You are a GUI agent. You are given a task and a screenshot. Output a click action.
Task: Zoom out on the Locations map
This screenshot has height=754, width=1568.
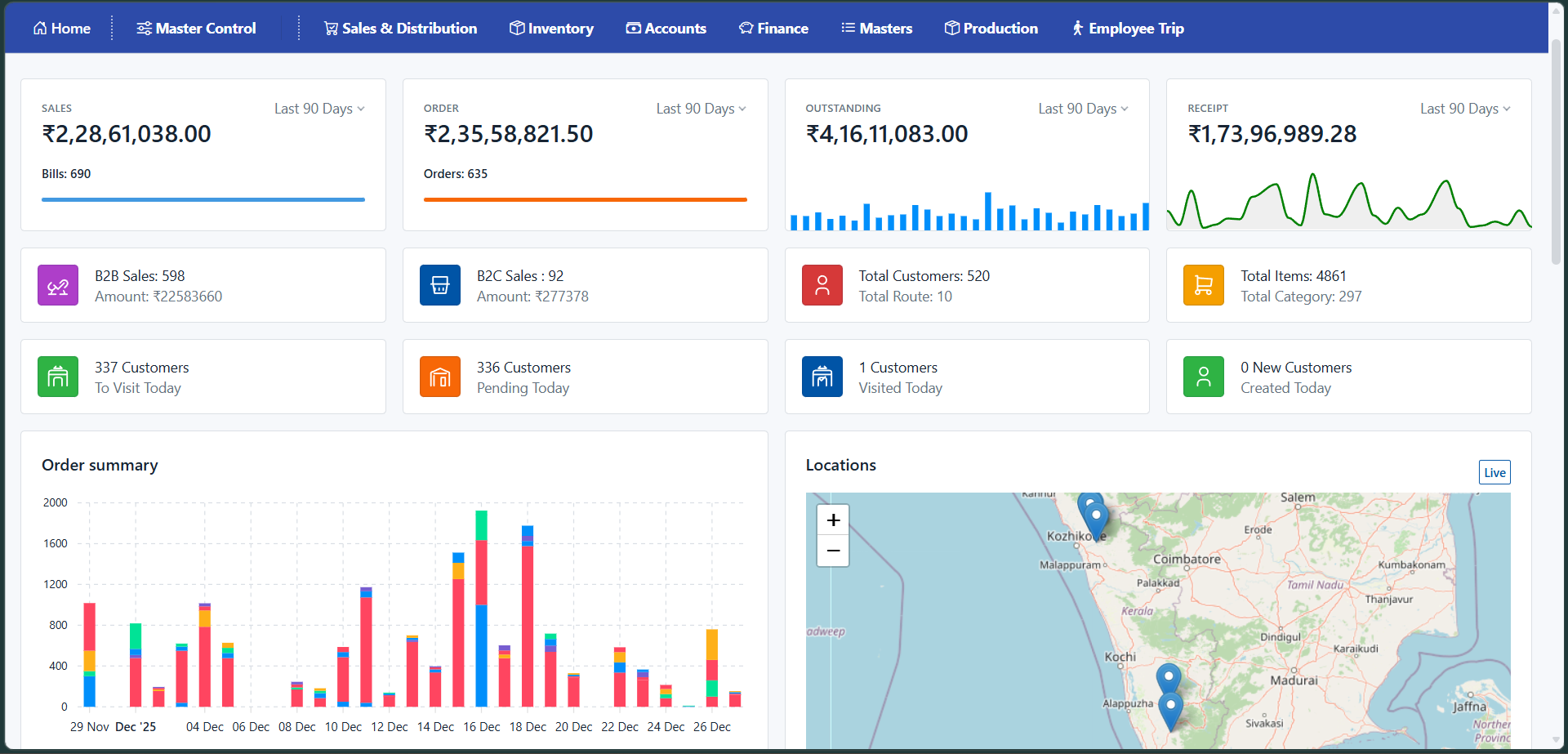pyautogui.click(x=833, y=551)
